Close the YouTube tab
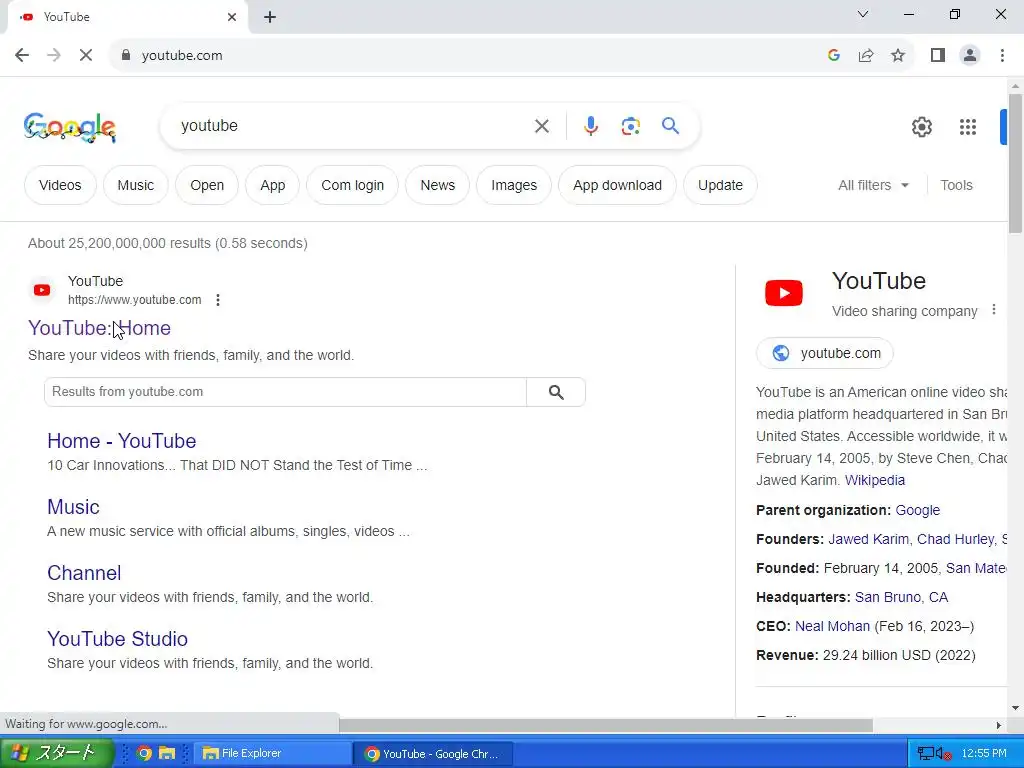This screenshot has width=1024, height=768. coord(232,17)
